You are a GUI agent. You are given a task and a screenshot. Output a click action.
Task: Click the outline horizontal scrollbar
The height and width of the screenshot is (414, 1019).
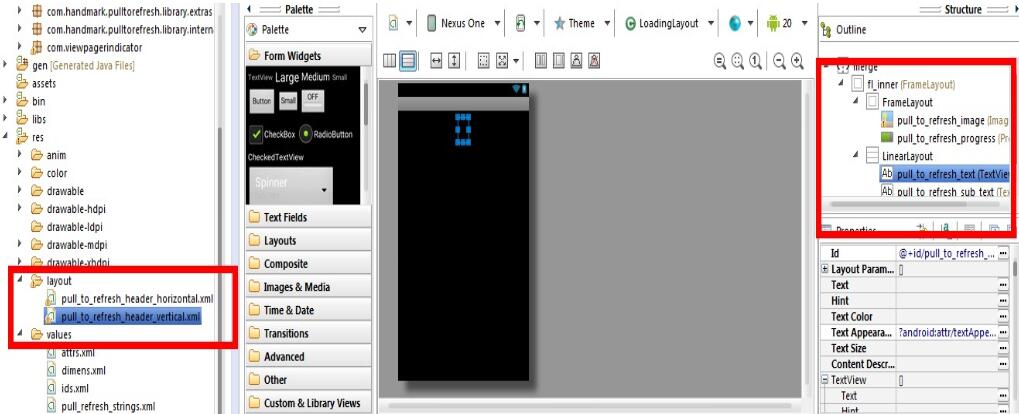898,203
